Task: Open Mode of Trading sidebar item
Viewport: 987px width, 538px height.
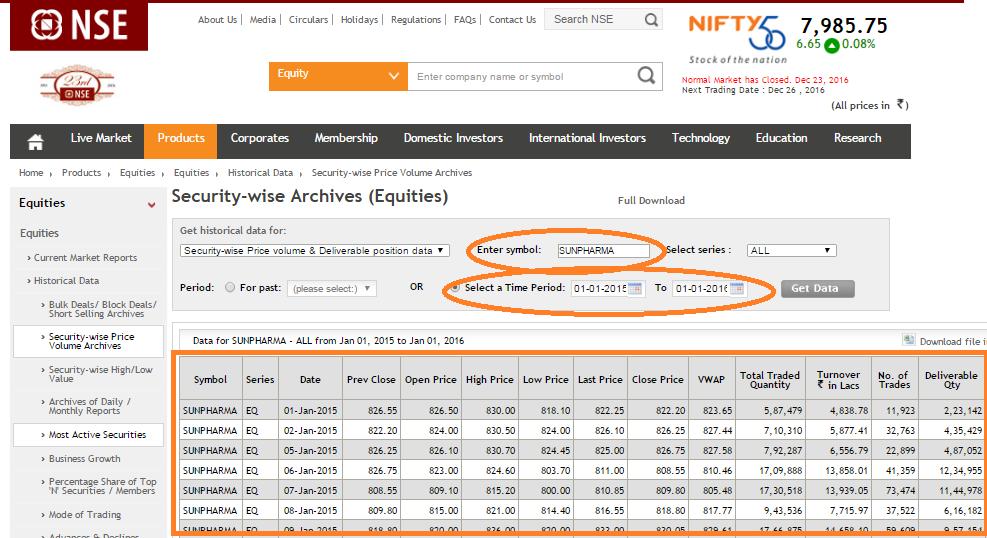Action: (85, 514)
